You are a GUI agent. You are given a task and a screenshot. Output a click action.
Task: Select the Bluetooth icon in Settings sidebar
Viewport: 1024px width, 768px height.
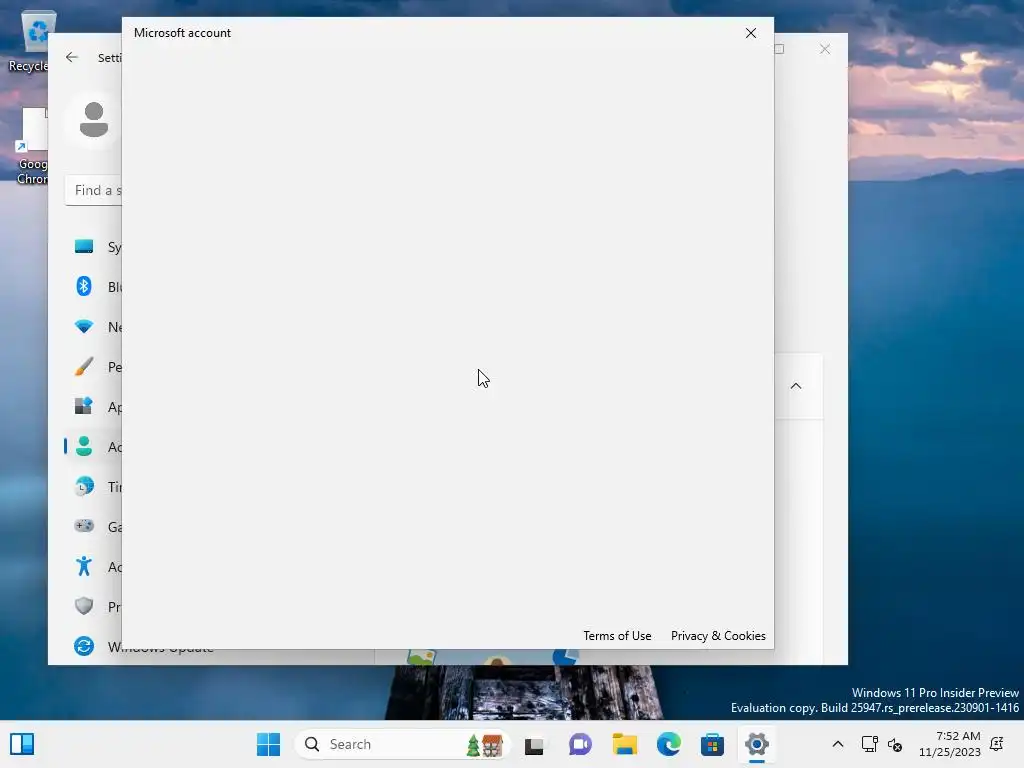coord(84,286)
